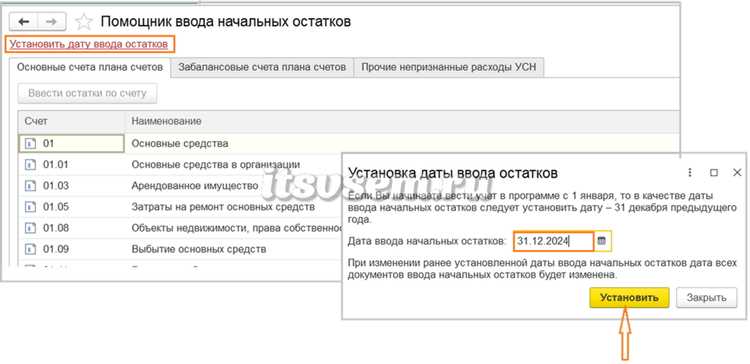Viewport: 750px width, 364px height.
Task: Switch to 'Основные счета плана счетов' tab
Action: click(90, 67)
